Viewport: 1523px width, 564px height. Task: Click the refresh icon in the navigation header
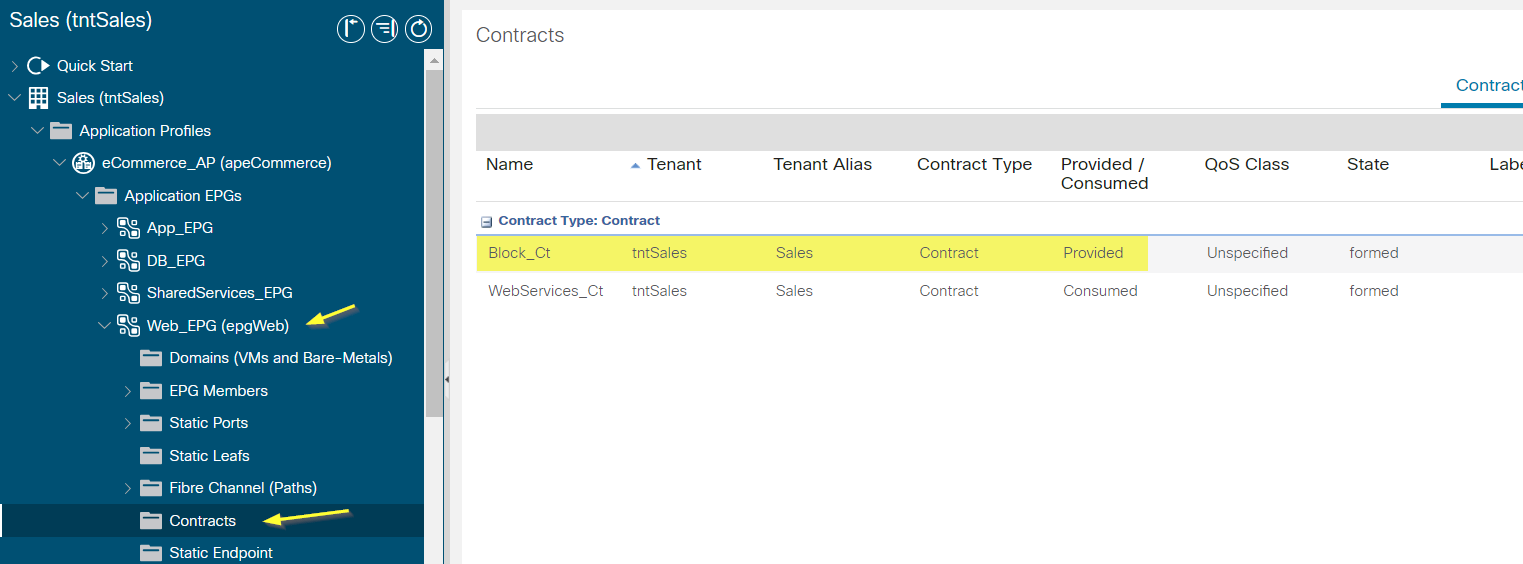coord(418,29)
